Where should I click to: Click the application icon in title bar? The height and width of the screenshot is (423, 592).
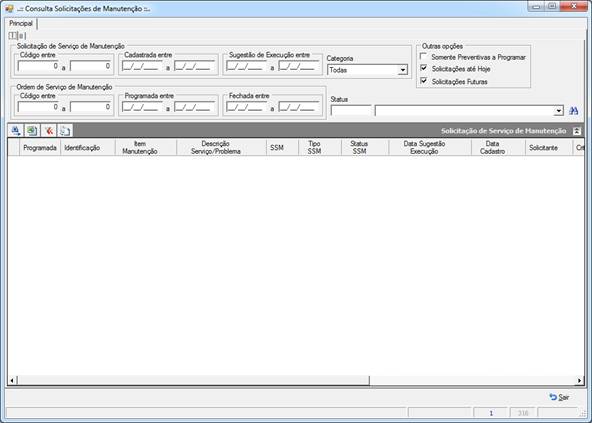[x=9, y=8]
